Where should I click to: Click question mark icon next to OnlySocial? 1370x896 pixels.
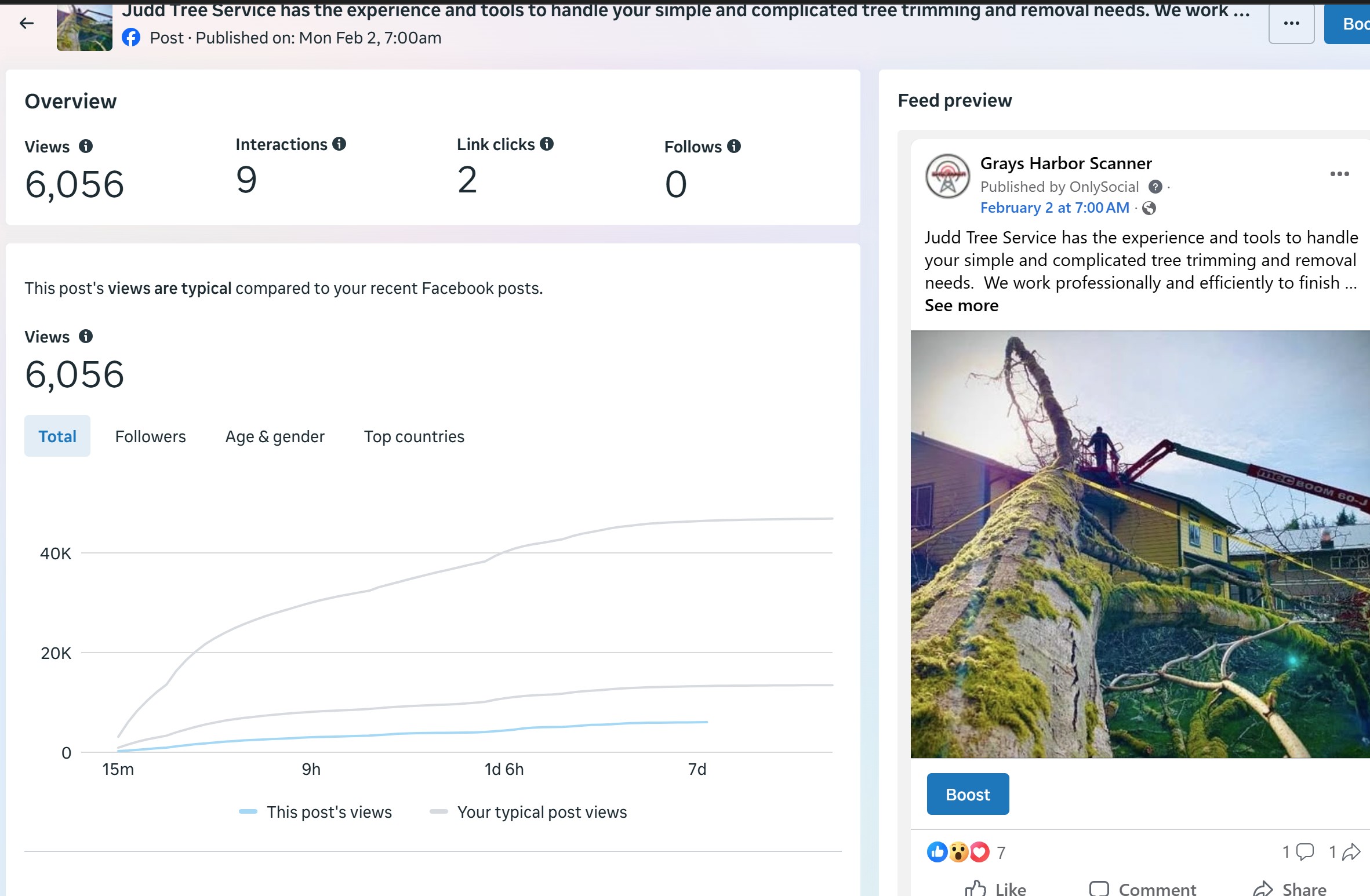1155,187
